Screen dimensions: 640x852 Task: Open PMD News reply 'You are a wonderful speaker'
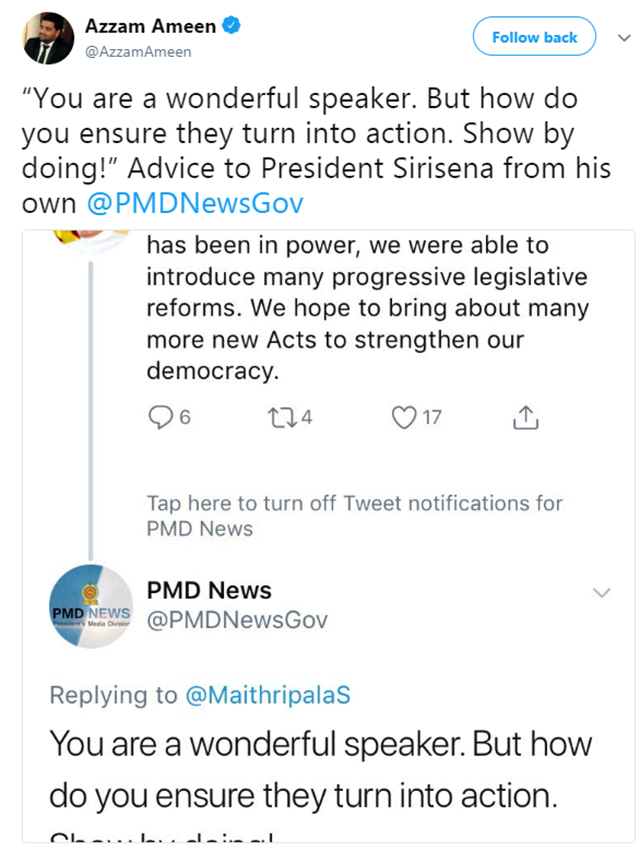pos(320,770)
